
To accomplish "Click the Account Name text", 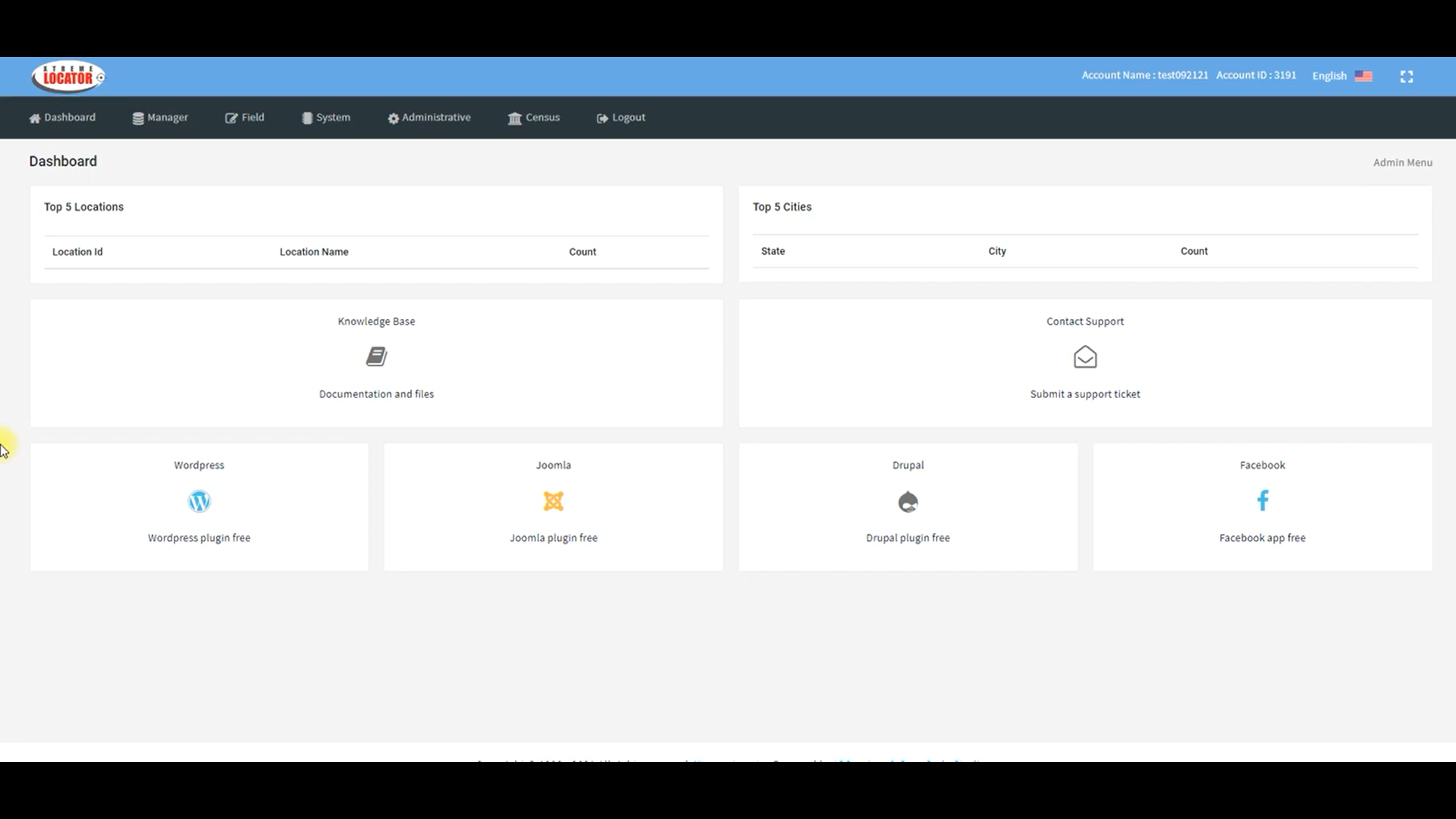I will pyautogui.click(x=1144, y=75).
